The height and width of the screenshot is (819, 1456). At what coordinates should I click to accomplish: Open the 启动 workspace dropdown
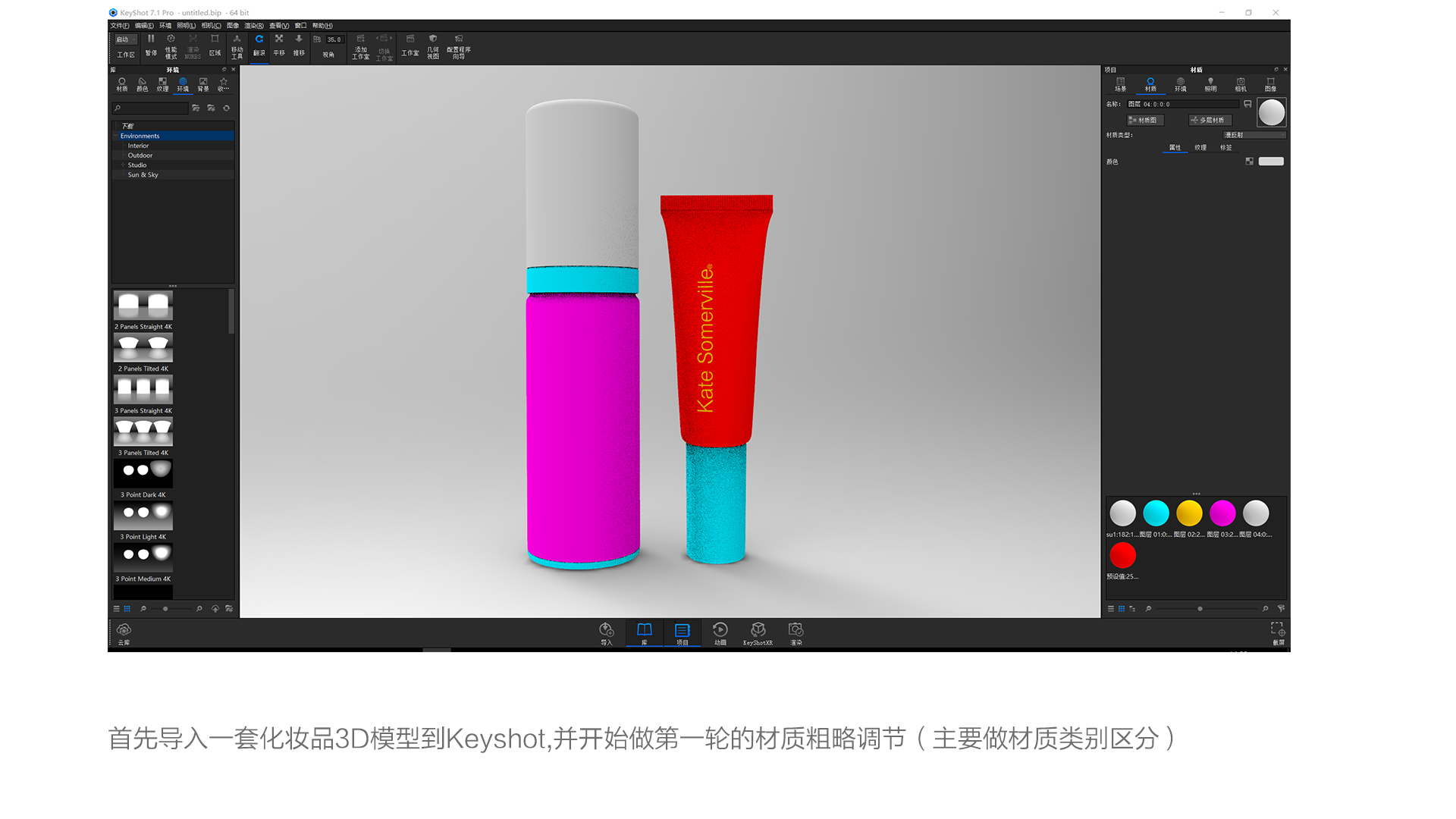pyautogui.click(x=124, y=39)
